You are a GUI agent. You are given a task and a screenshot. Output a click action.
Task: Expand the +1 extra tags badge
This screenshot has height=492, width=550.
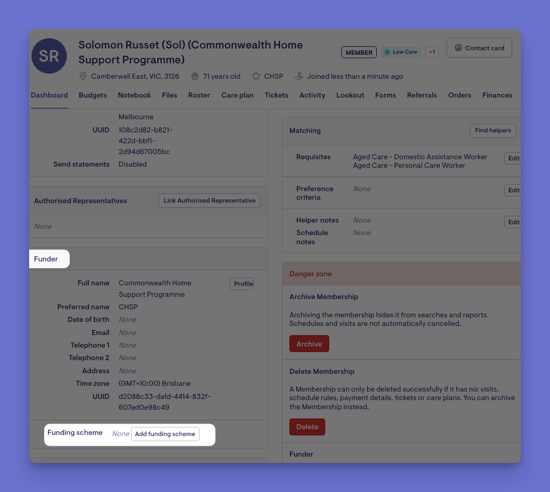click(x=432, y=52)
